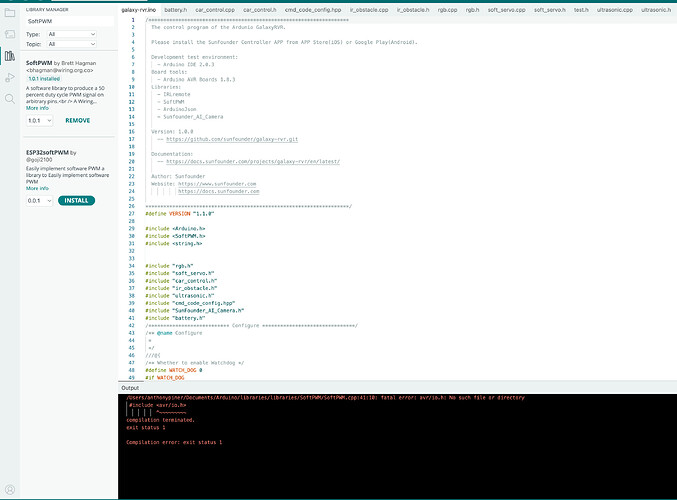
Task: Open the Sketchbook folder icon in sidebar
Action: (x=9, y=13)
